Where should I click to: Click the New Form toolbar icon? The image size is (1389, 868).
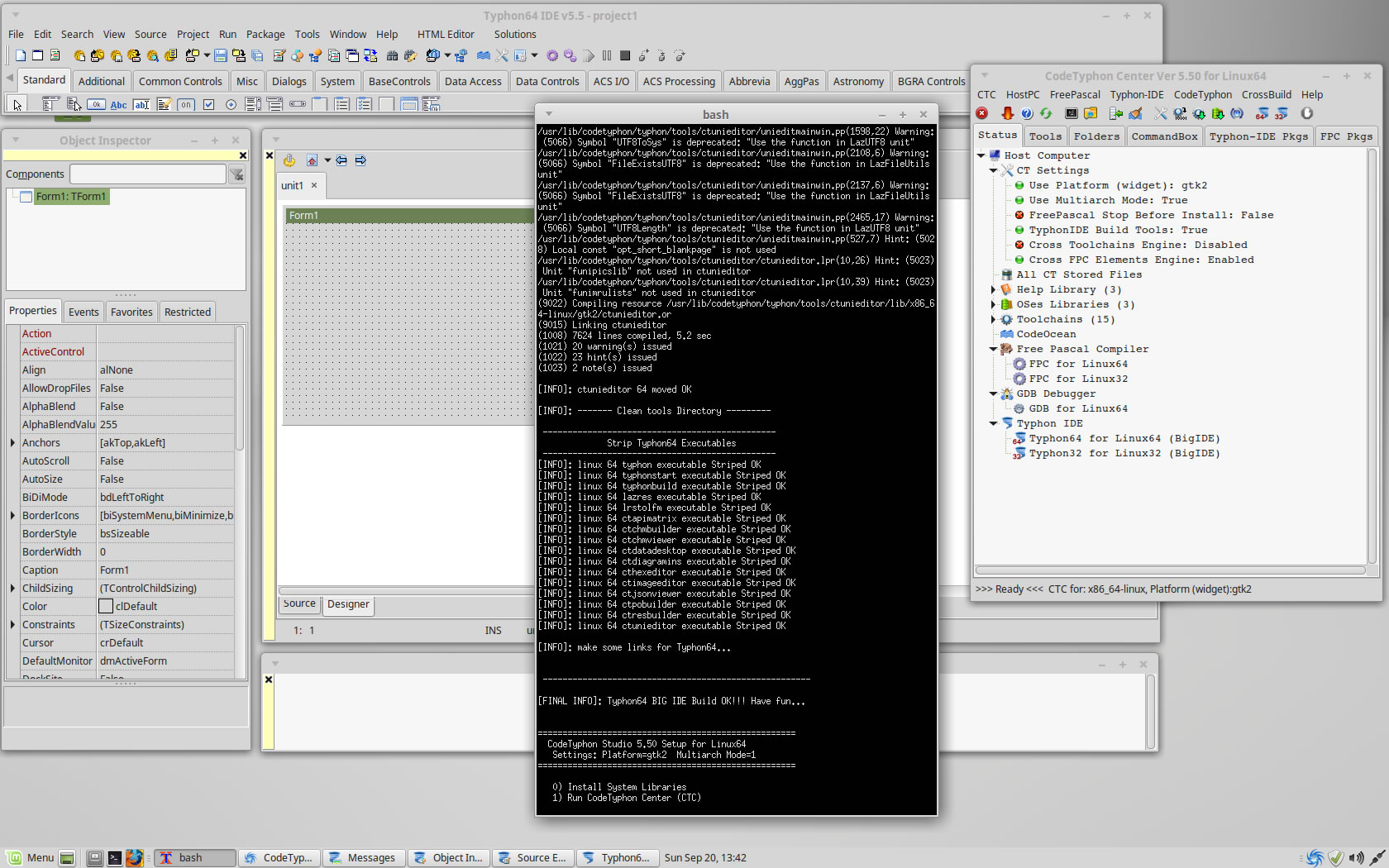click(x=38, y=55)
